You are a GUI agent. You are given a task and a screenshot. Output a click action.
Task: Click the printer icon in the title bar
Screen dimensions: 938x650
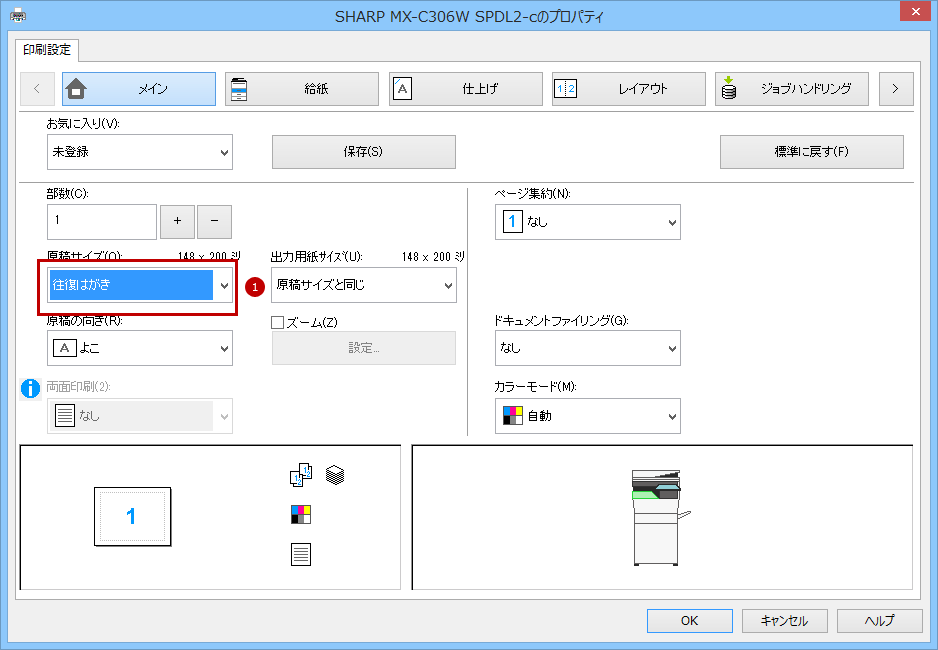click(19, 15)
